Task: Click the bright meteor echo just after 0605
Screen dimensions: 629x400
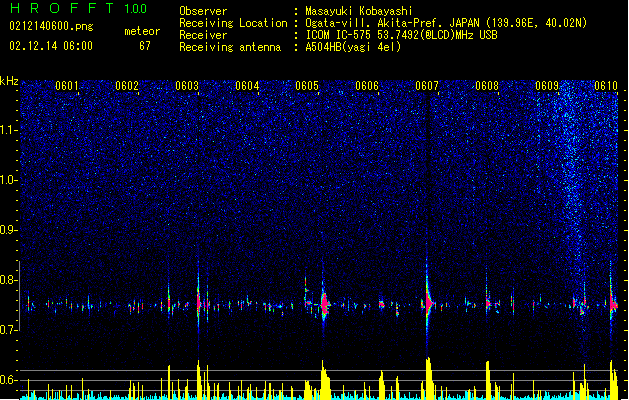Action: pos(324,304)
